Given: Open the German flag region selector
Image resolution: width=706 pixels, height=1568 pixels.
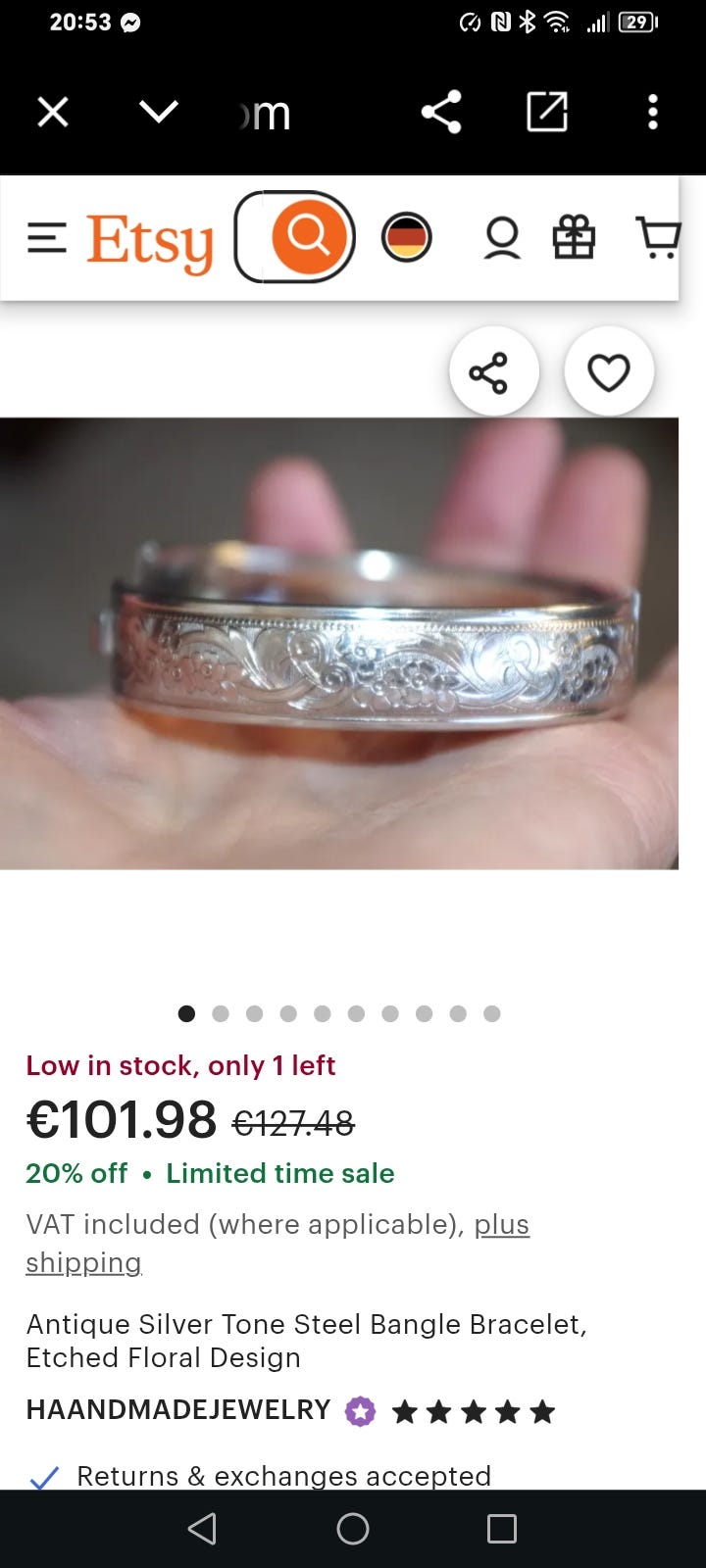Looking at the screenshot, I should click(406, 237).
